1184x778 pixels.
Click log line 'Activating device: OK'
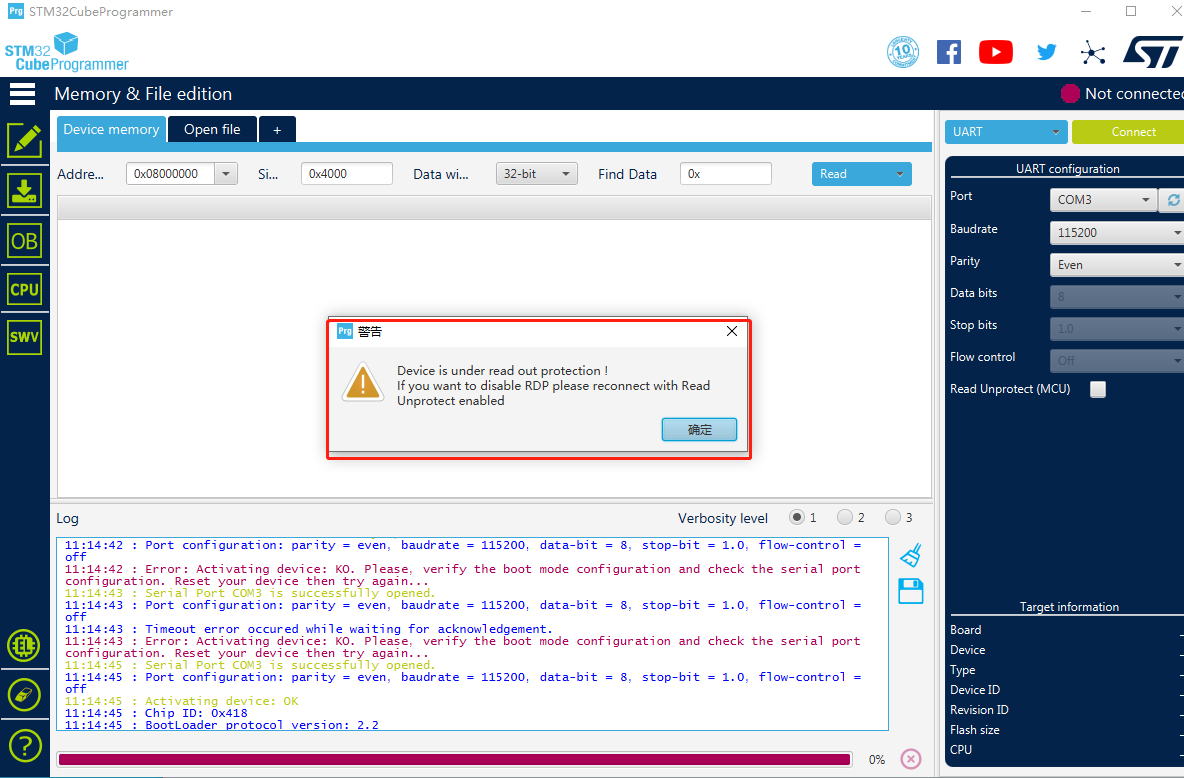click(182, 701)
